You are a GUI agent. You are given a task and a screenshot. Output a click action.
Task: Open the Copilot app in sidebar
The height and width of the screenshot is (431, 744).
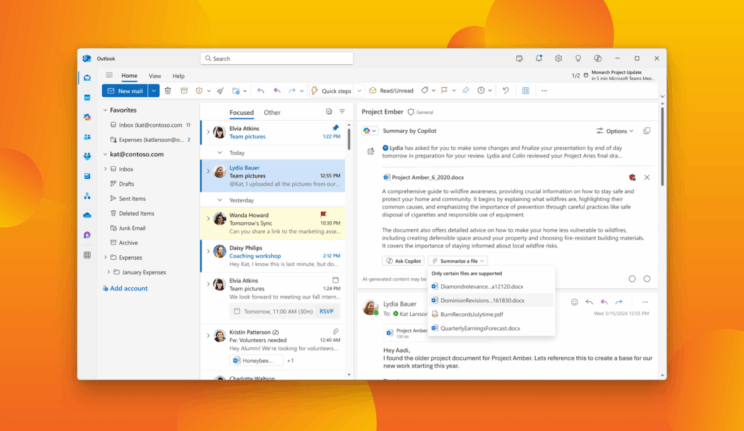[87, 117]
